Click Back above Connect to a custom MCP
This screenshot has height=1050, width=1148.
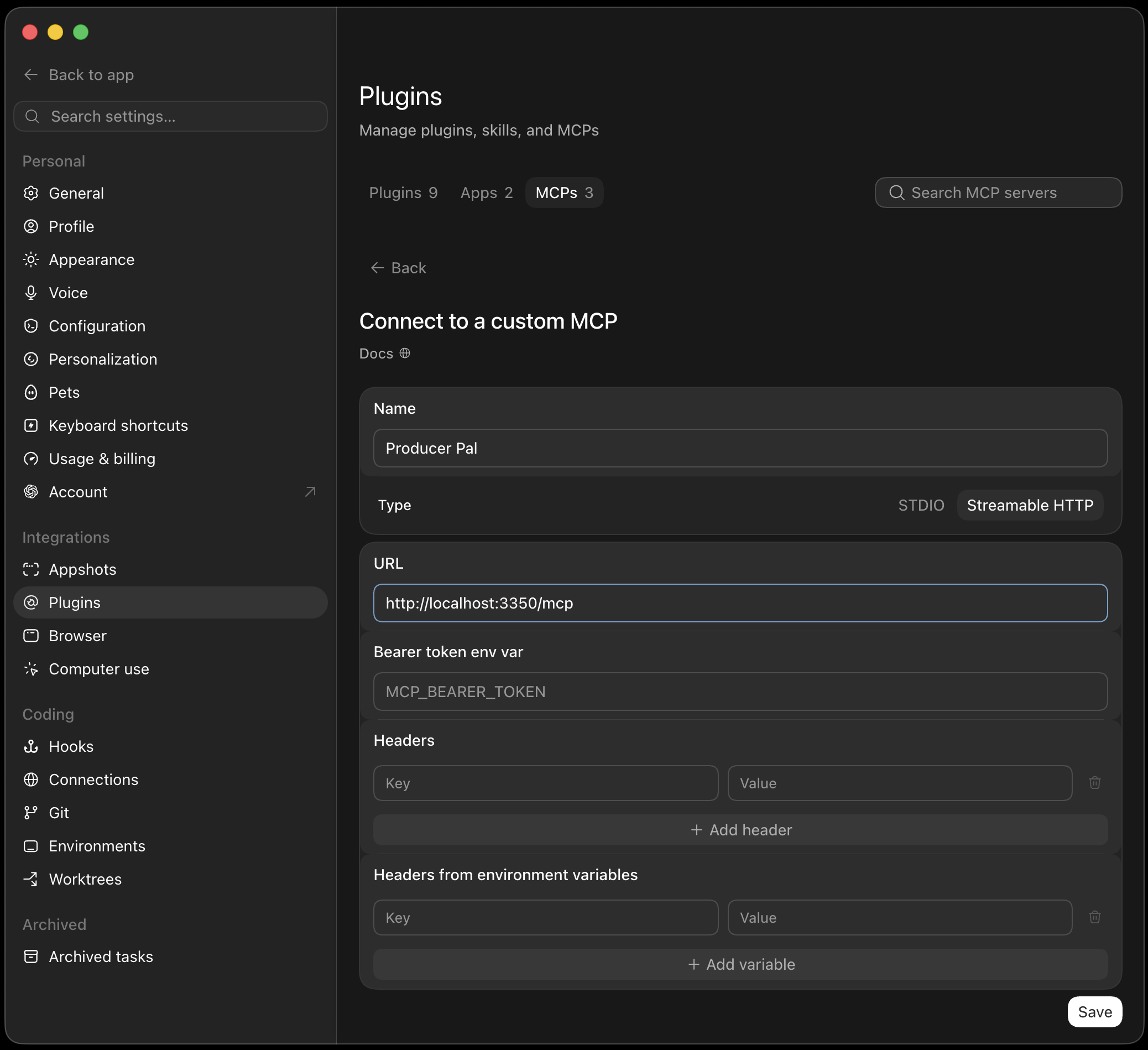pos(399,268)
